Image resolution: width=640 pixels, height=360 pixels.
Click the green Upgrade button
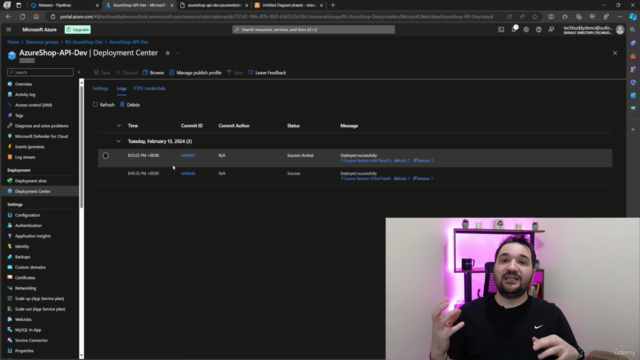[78, 30]
